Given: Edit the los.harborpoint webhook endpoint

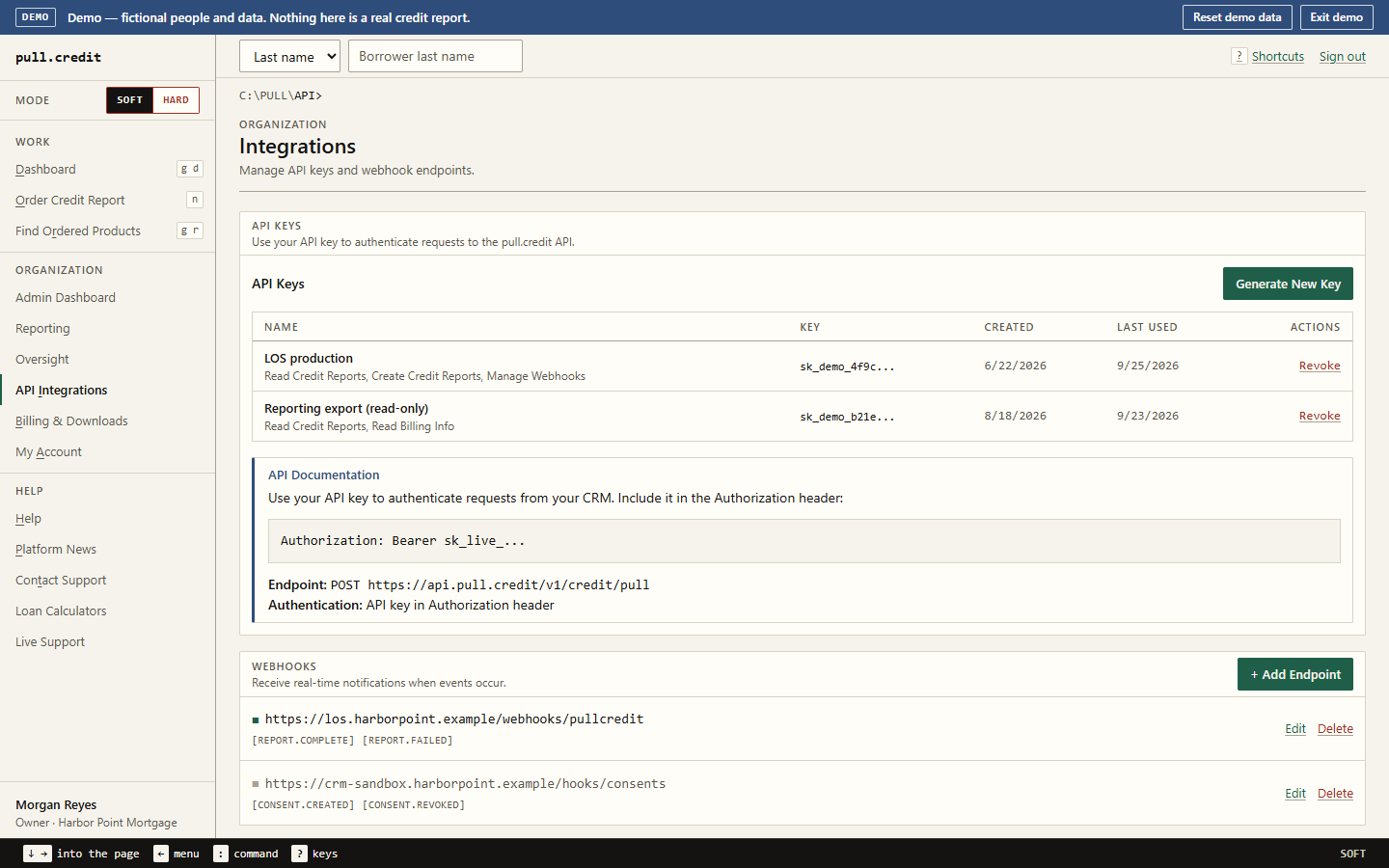Looking at the screenshot, I should tap(1295, 729).
